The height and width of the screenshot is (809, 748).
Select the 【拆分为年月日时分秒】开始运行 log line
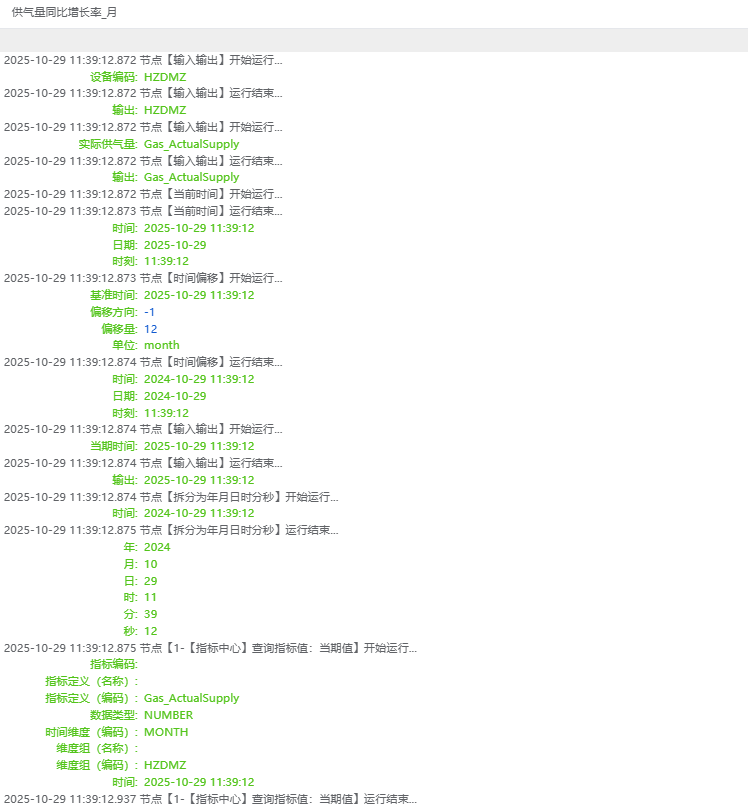pos(171,496)
